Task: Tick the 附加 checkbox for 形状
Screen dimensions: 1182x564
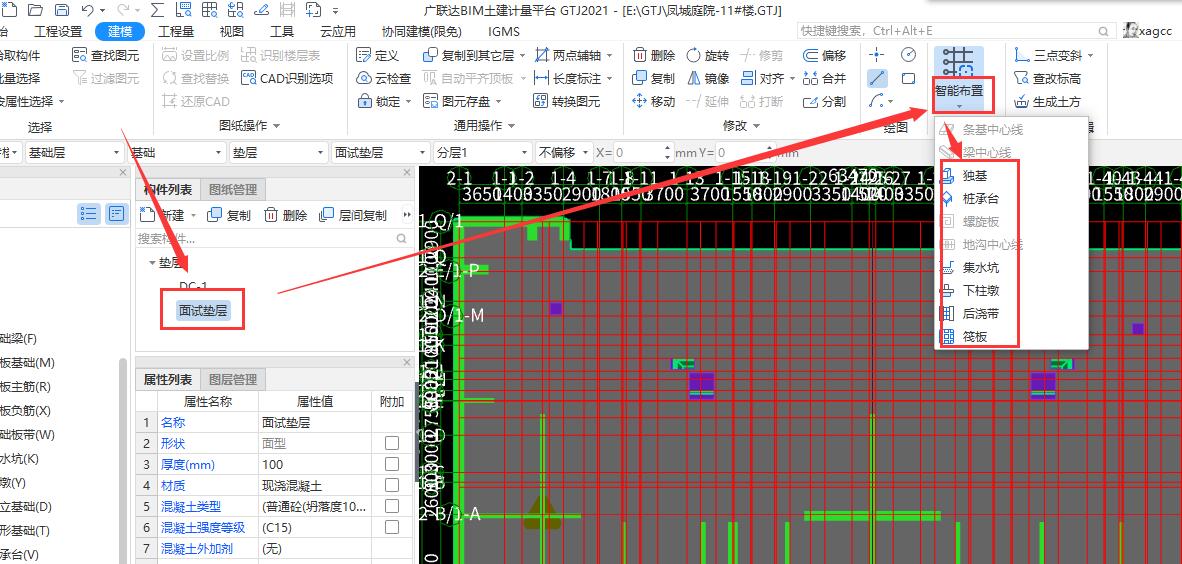Action: point(392,443)
